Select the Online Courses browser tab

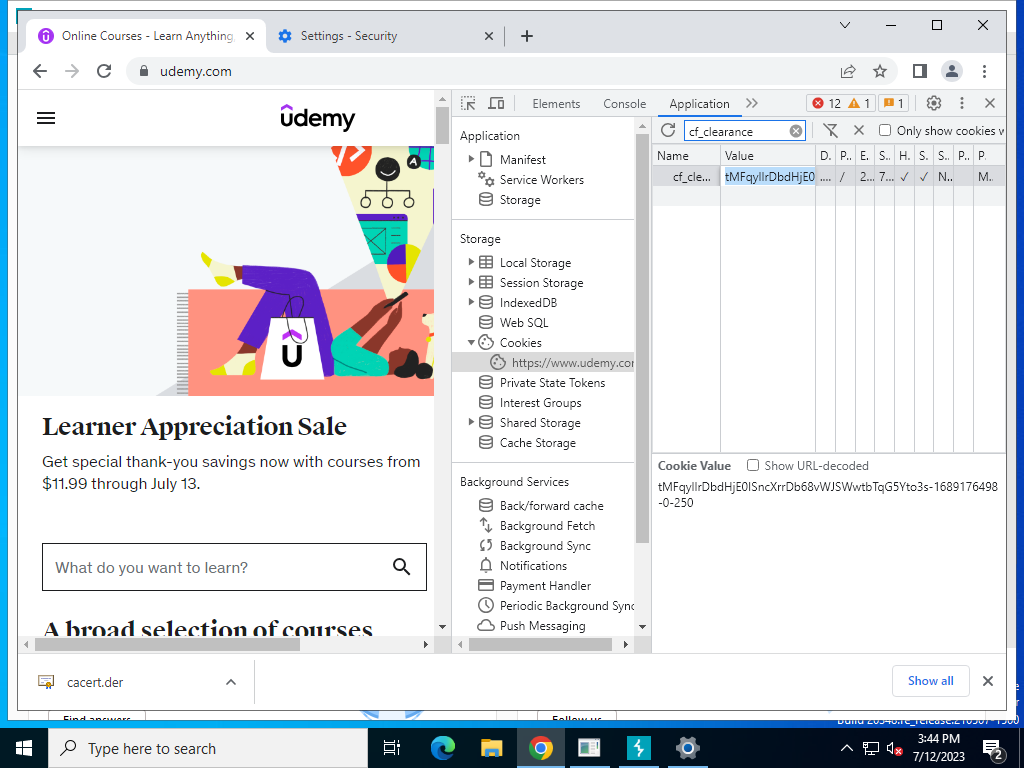click(146, 36)
